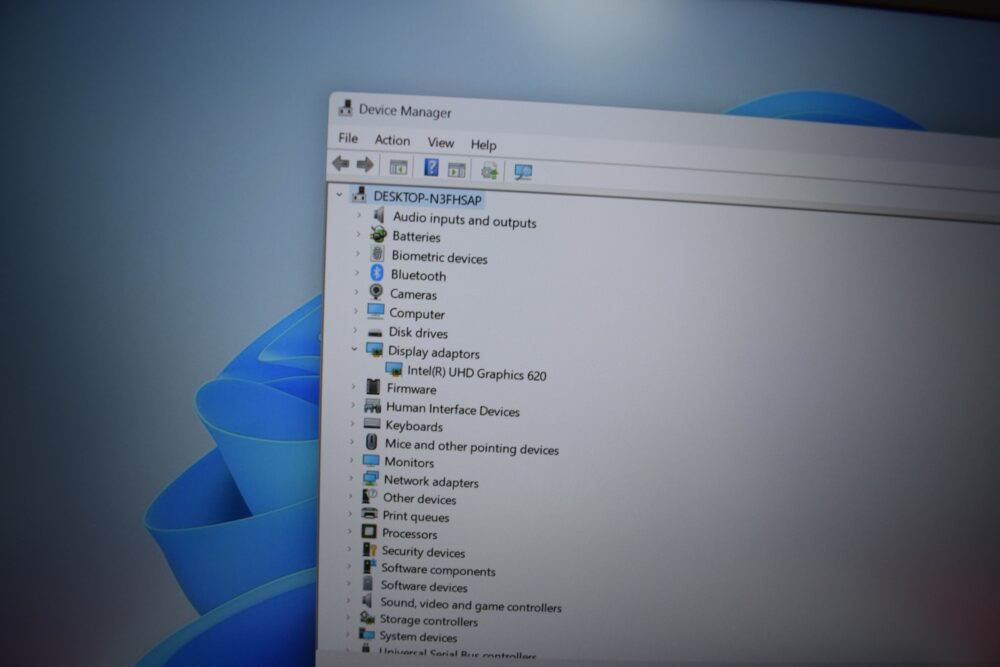Click the Bluetooth logo icon
This screenshot has height=667, width=1000.
pos(377,273)
